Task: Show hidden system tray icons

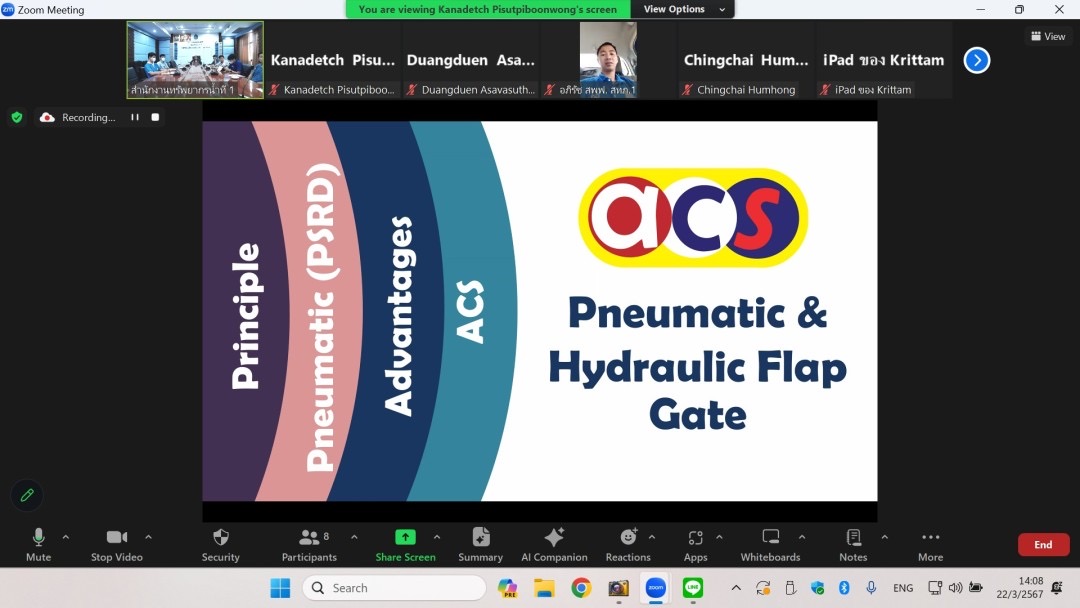Action: pyautogui.click(x=736, y=588)
